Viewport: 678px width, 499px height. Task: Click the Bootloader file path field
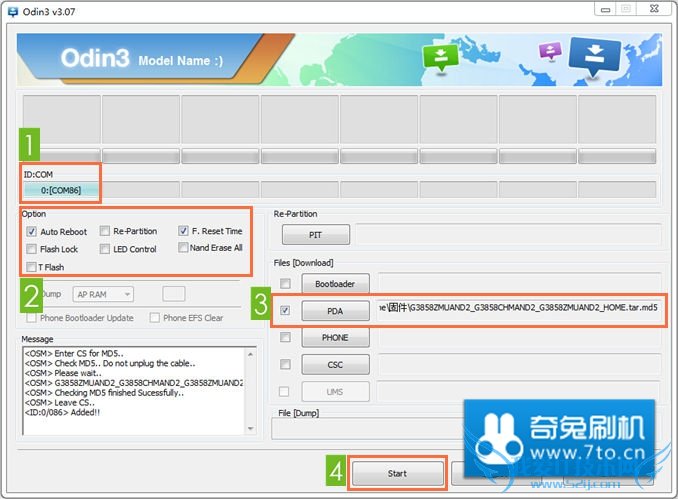520,283
